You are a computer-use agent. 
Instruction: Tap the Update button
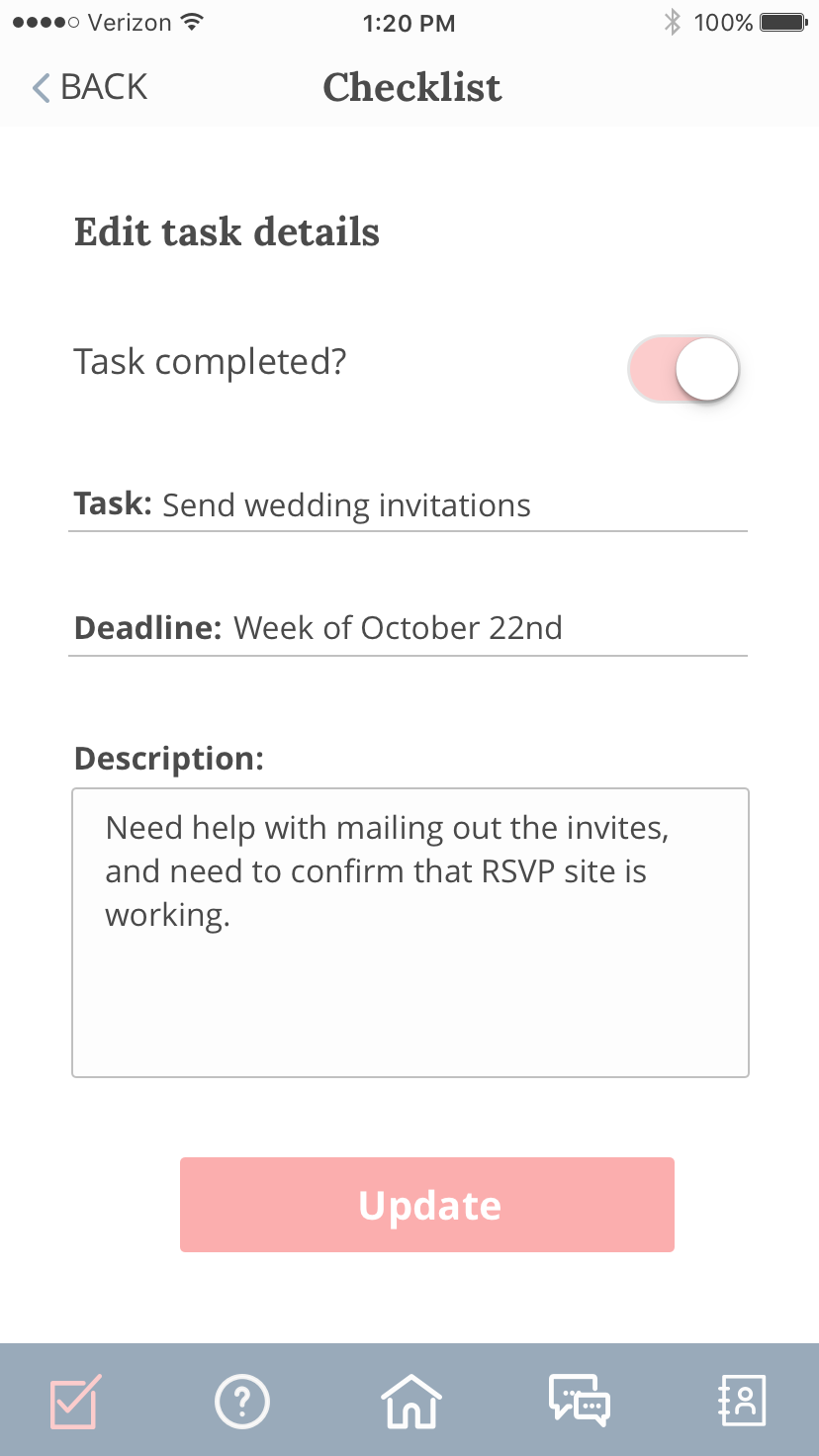[427, 1205]
